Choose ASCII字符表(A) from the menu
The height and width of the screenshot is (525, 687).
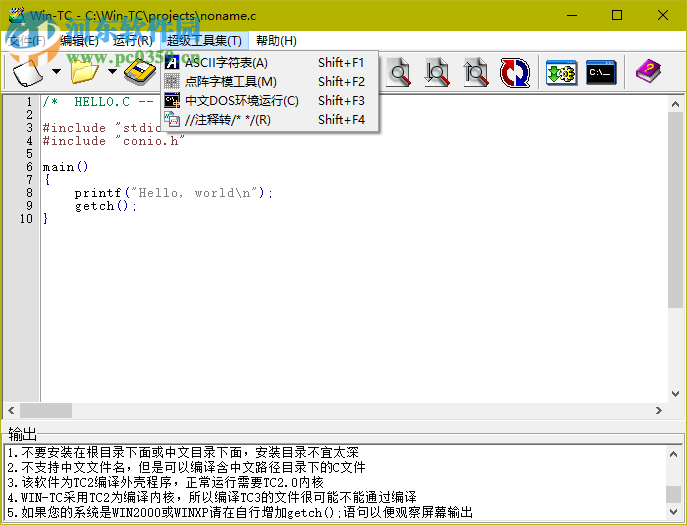pyautogui.click(x=270, y=63)
